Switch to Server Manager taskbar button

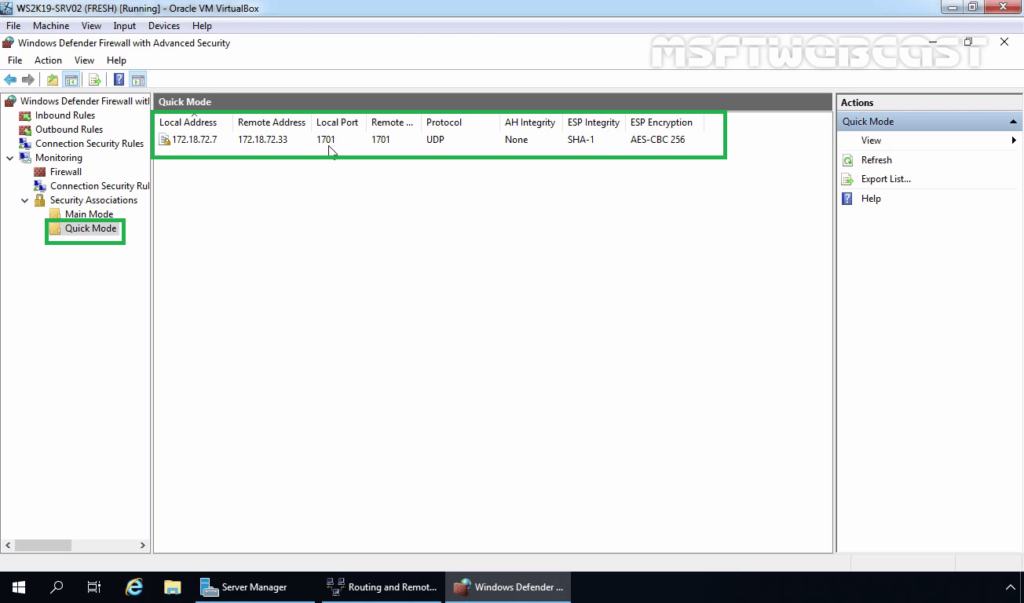[x=254, y=587]
